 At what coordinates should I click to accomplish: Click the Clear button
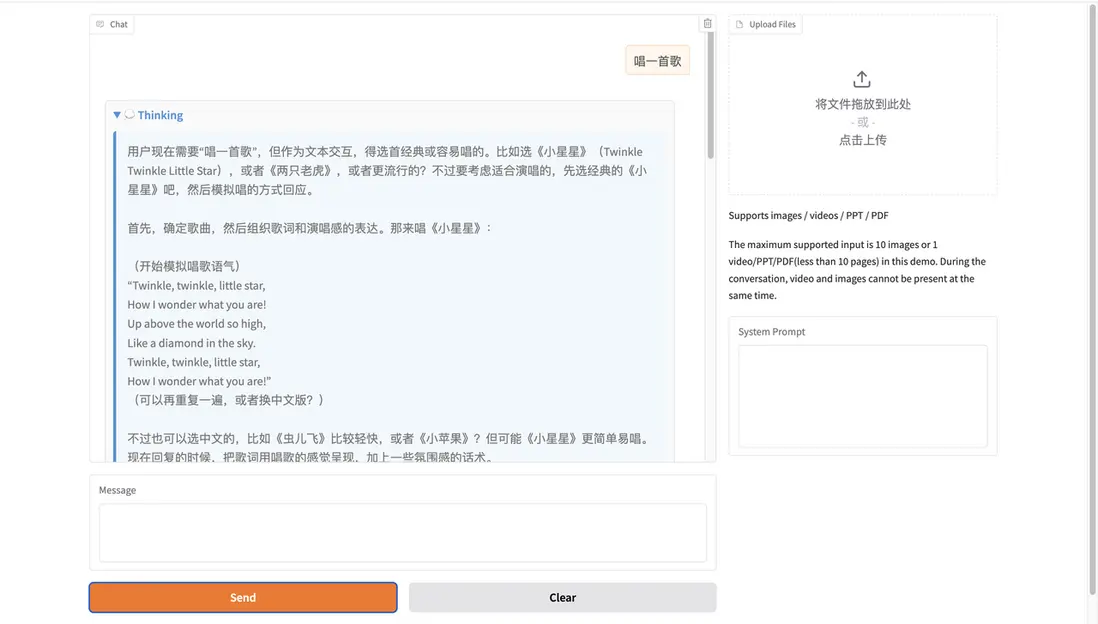(562, 597)
